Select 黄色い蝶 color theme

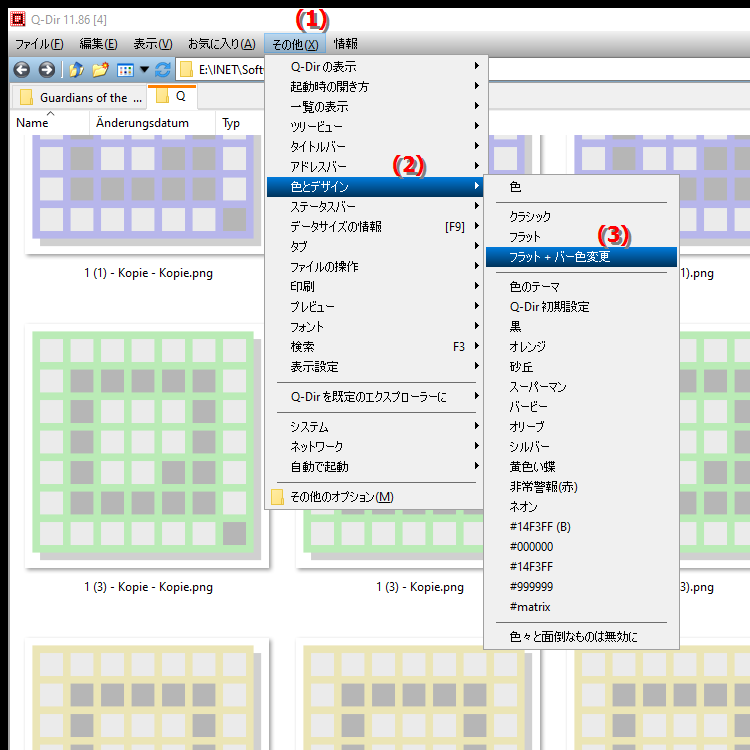click(x=581, y=467)
